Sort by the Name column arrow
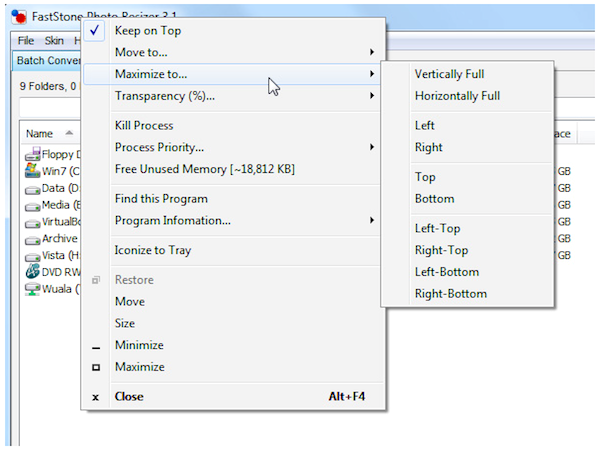 tap(69, 133)
